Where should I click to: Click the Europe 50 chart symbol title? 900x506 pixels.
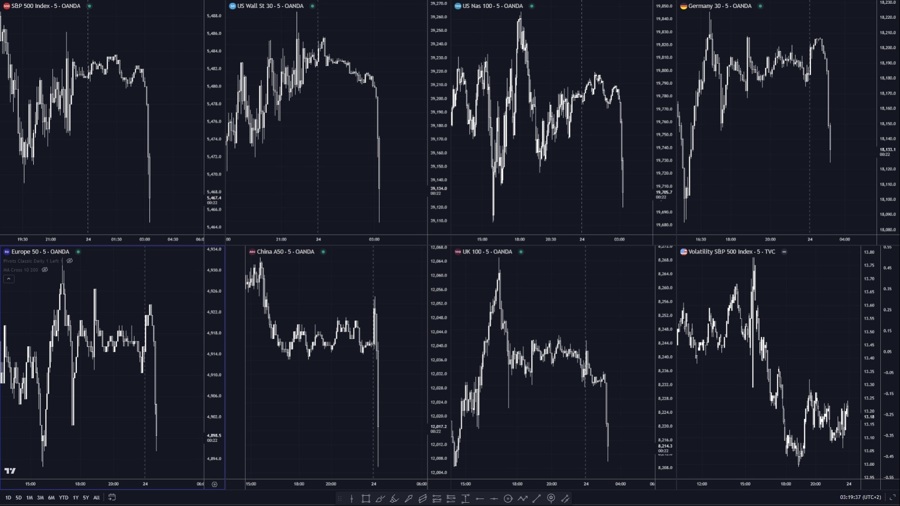point(40,251)
